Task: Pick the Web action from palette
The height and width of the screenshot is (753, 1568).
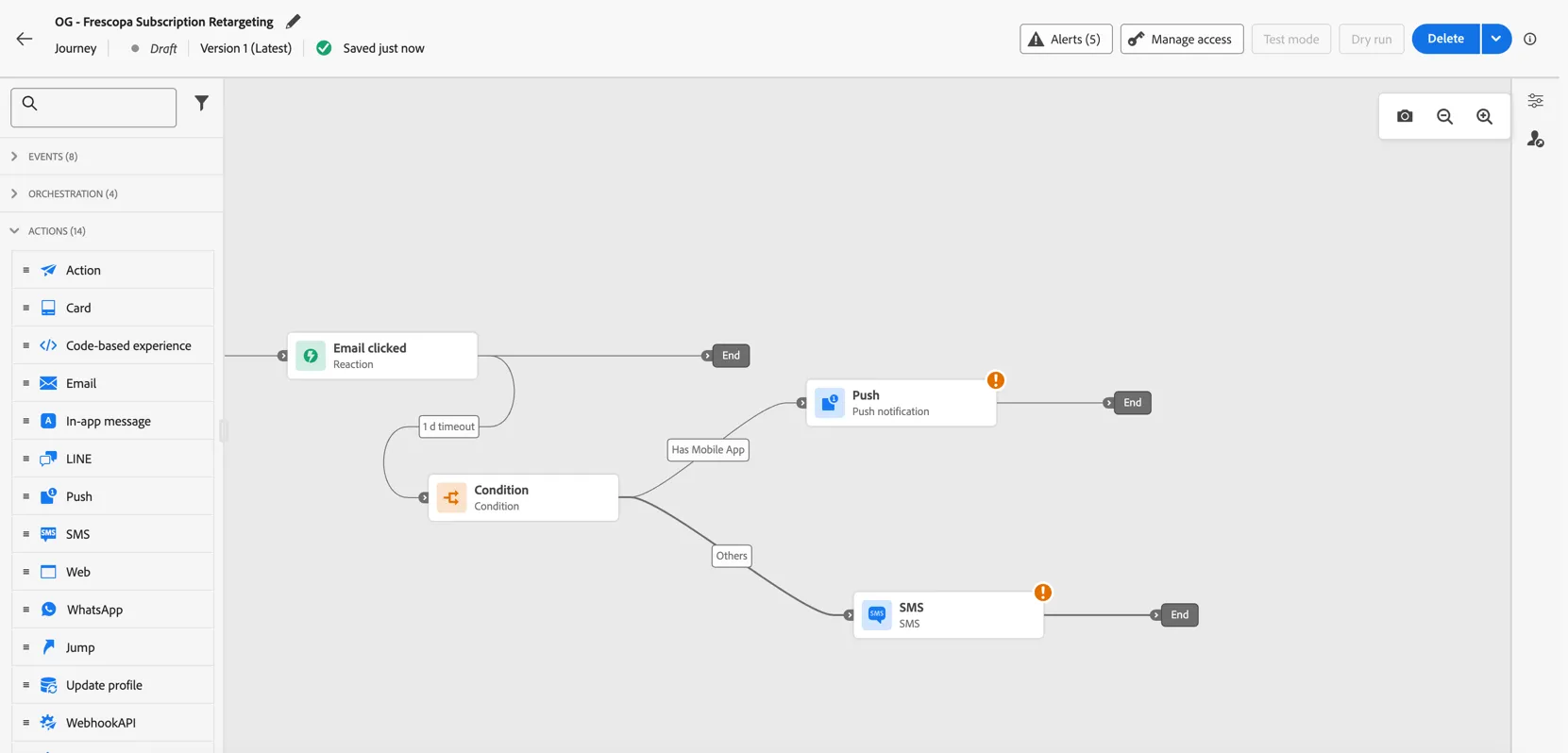Action: coord(113,572)
